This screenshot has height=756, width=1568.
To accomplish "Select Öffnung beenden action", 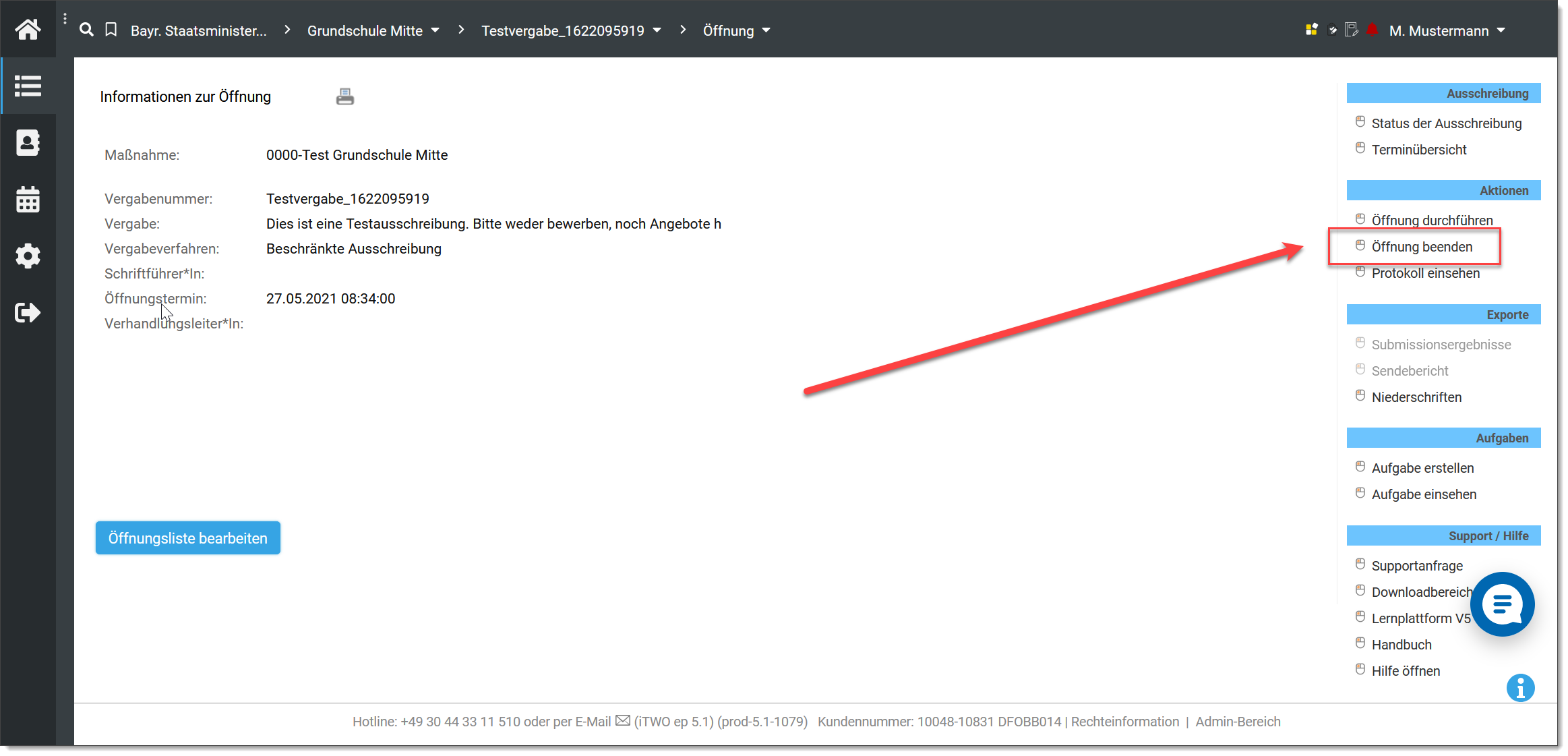I will 1422,247.
